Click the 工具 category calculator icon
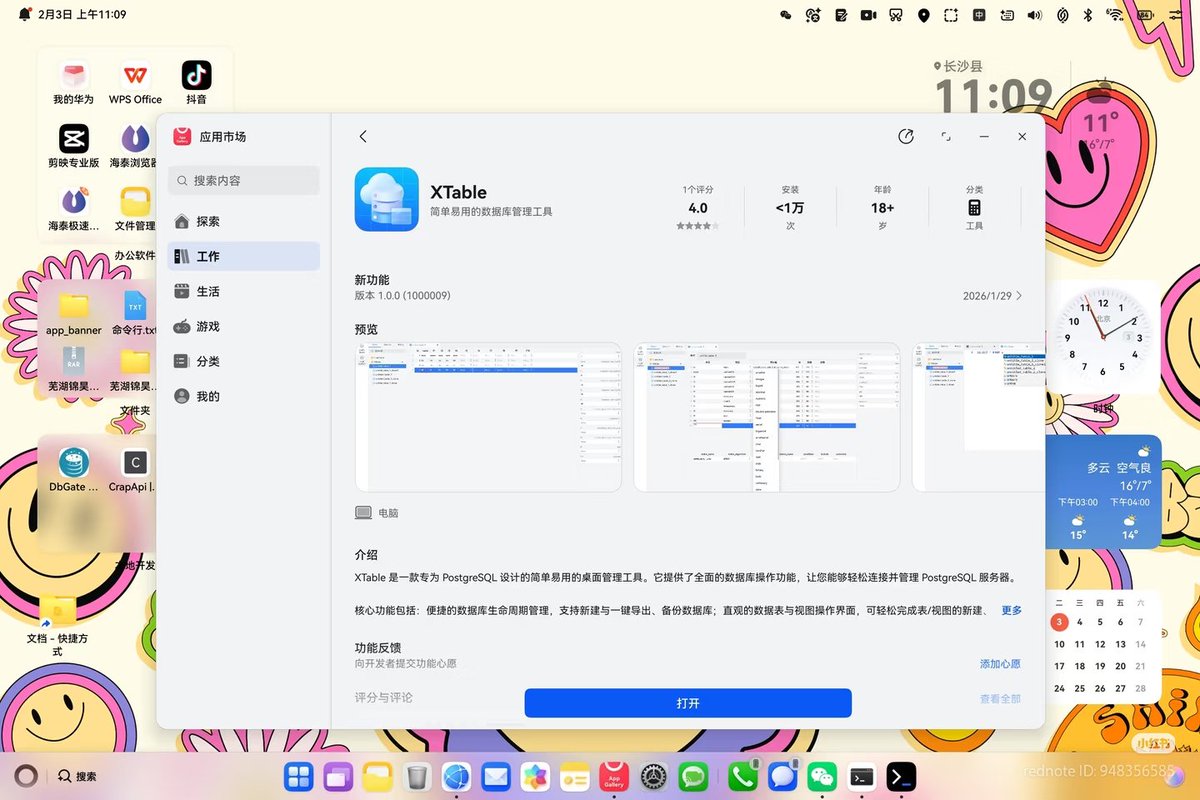The width and height of the screenshot is (1200, 800). tap(974, 208)
